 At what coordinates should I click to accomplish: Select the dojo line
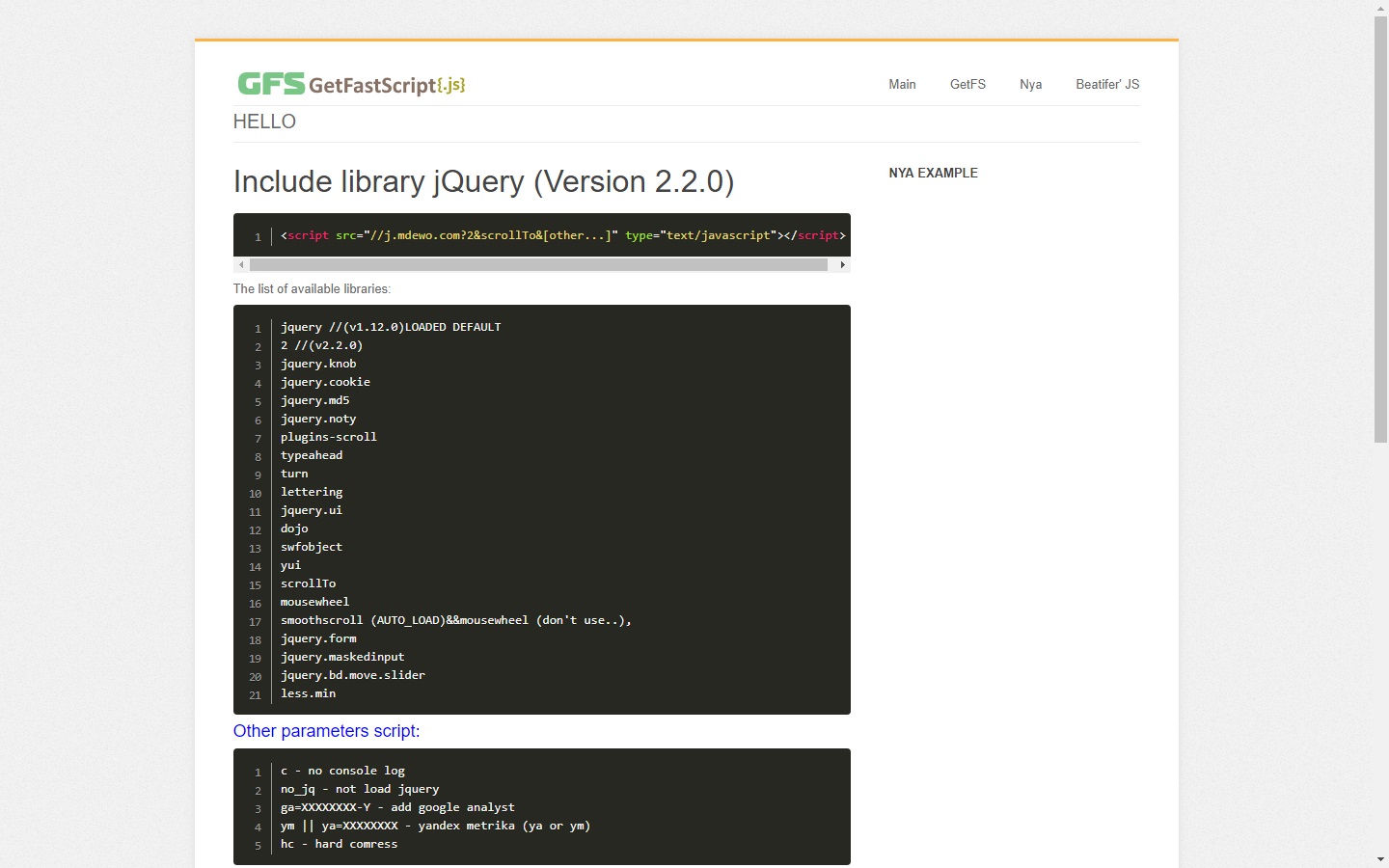pyautogui.click(x=294, y=529)
